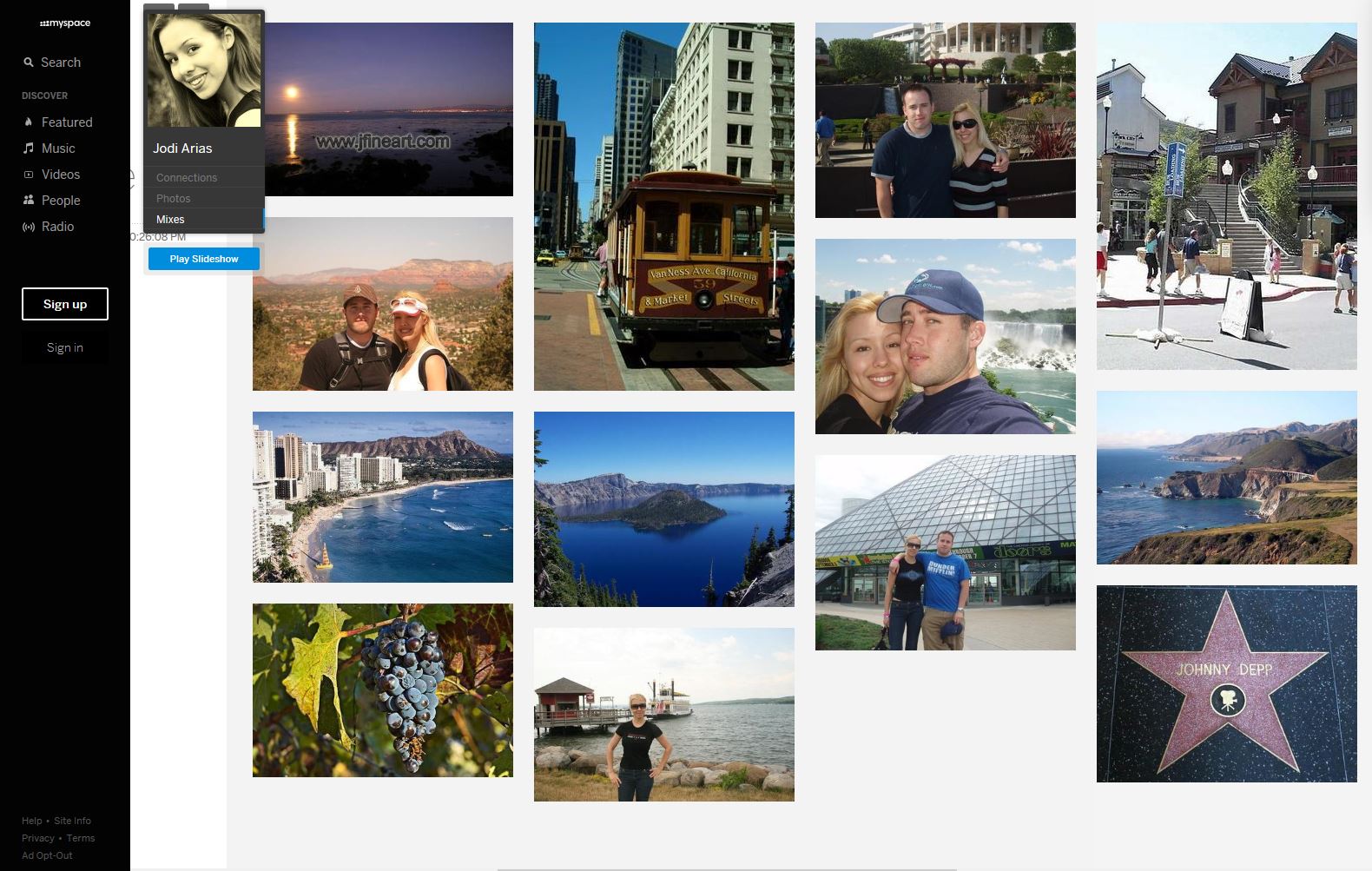Screen dimensions: 1372x871
Task: Click Jodi Arias profile picture
Action: pyautogui.click(x=204, y=70)
